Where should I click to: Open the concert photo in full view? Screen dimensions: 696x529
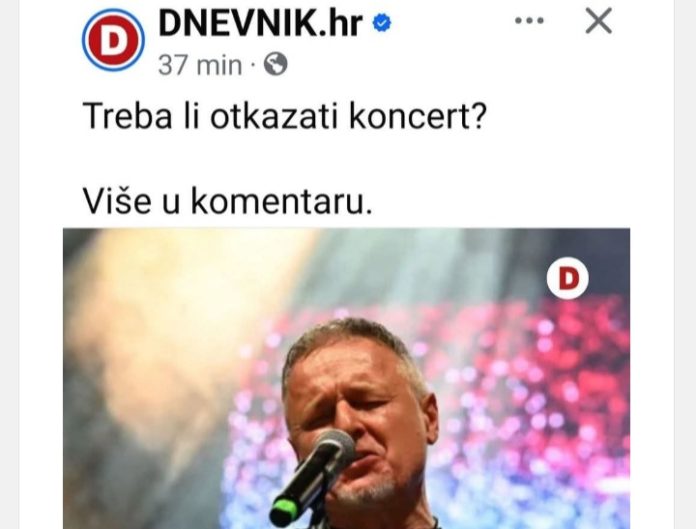click(x=346, y=378)
